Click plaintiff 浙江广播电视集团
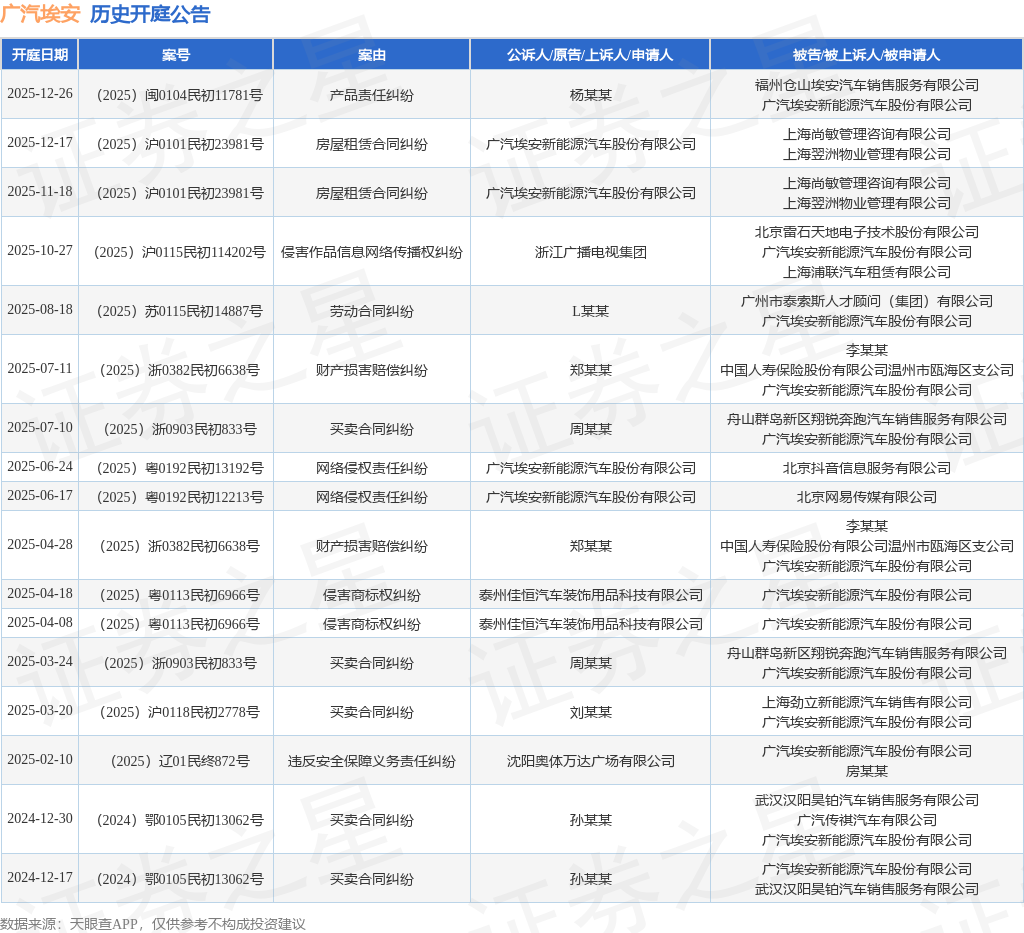Viewport: 1024px width, 933px height. pos(590,252)
